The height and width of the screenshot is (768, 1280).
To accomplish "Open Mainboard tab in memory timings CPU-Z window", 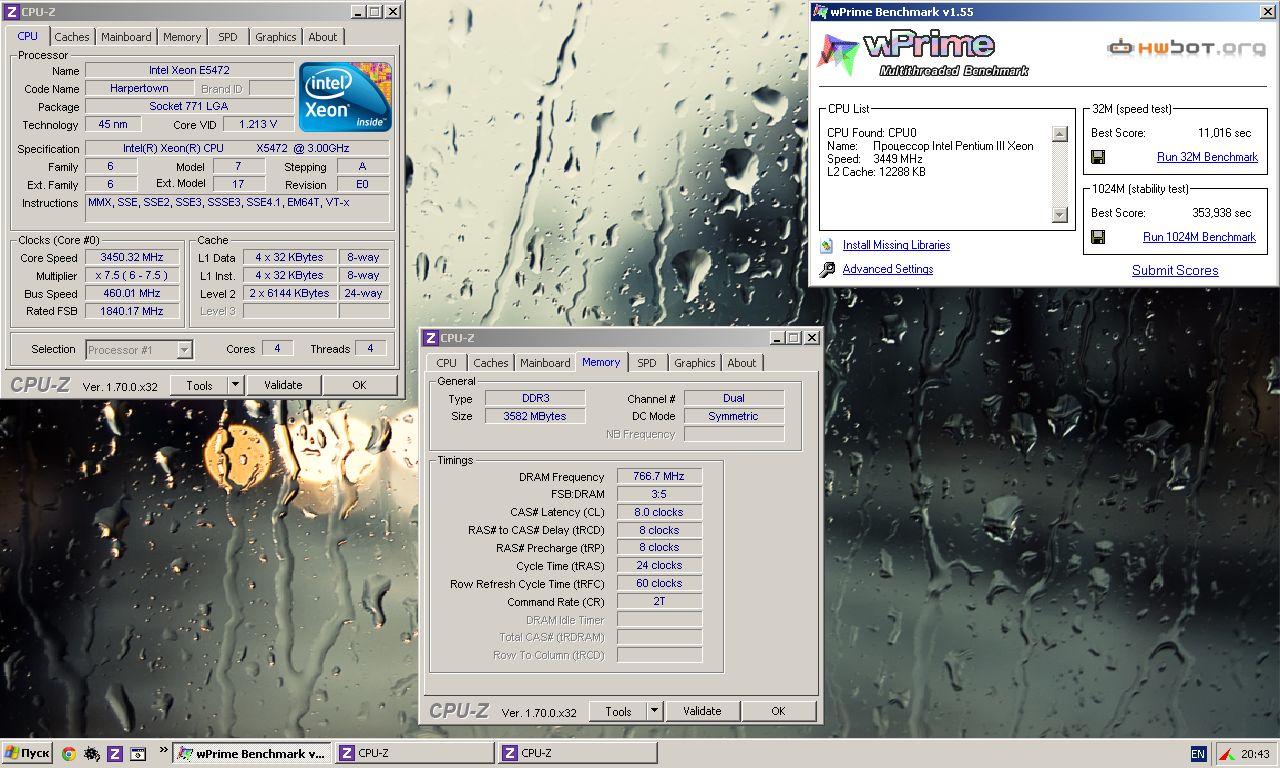I will click(545, 363).
